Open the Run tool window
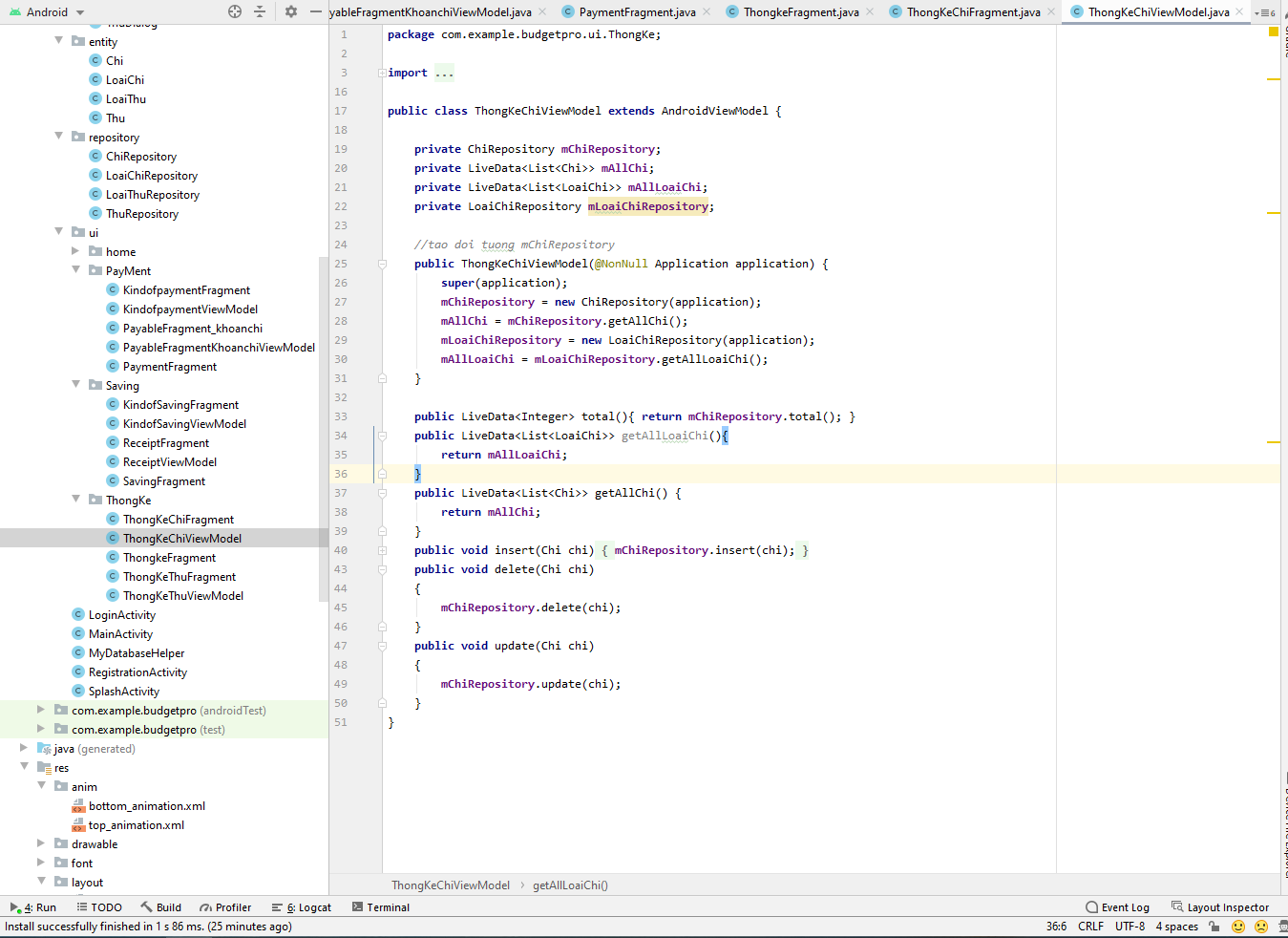Image resolution: width=1288 pixels, height=938 pixels. tap(33, 907)
